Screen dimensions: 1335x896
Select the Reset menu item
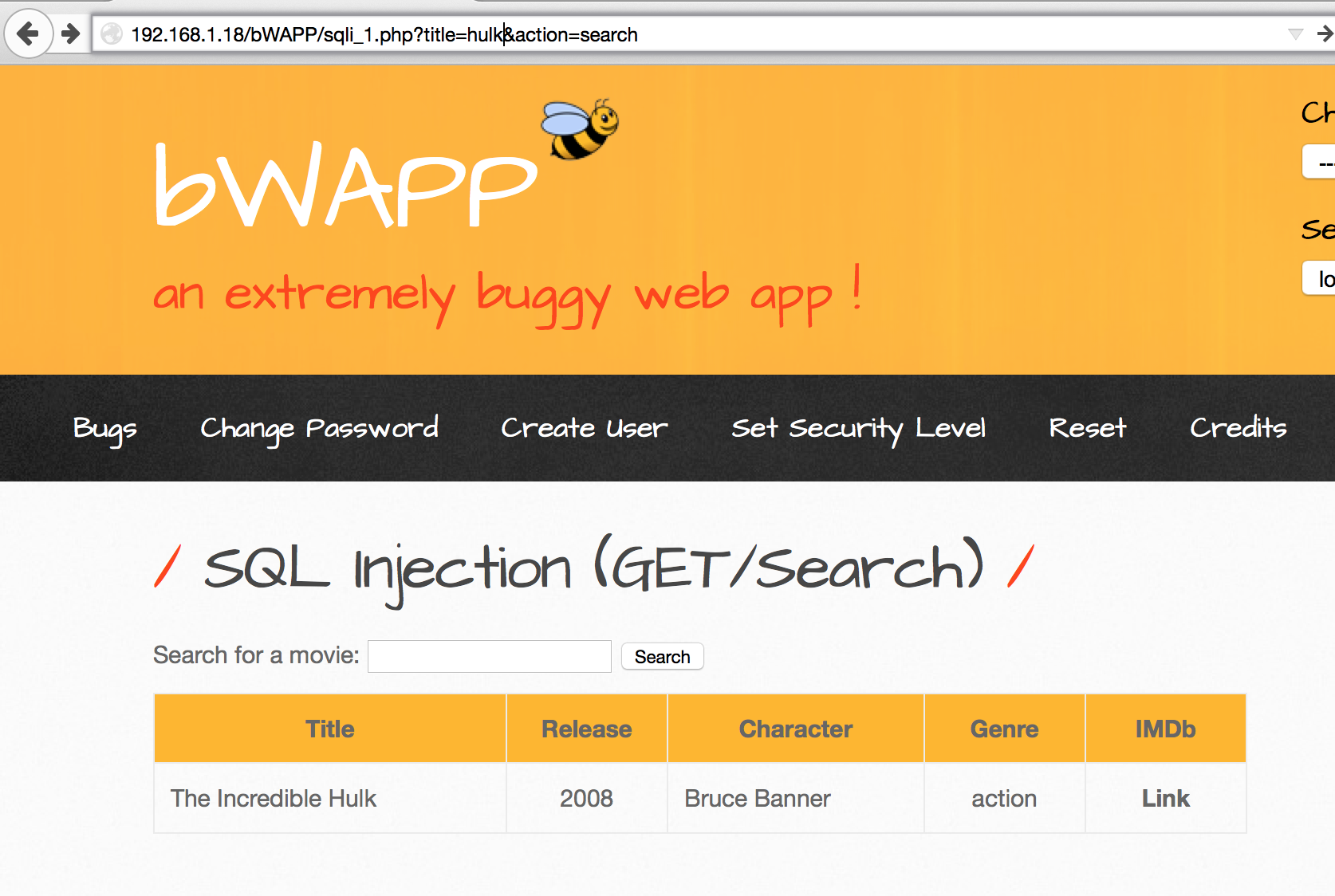point(1088,428)
